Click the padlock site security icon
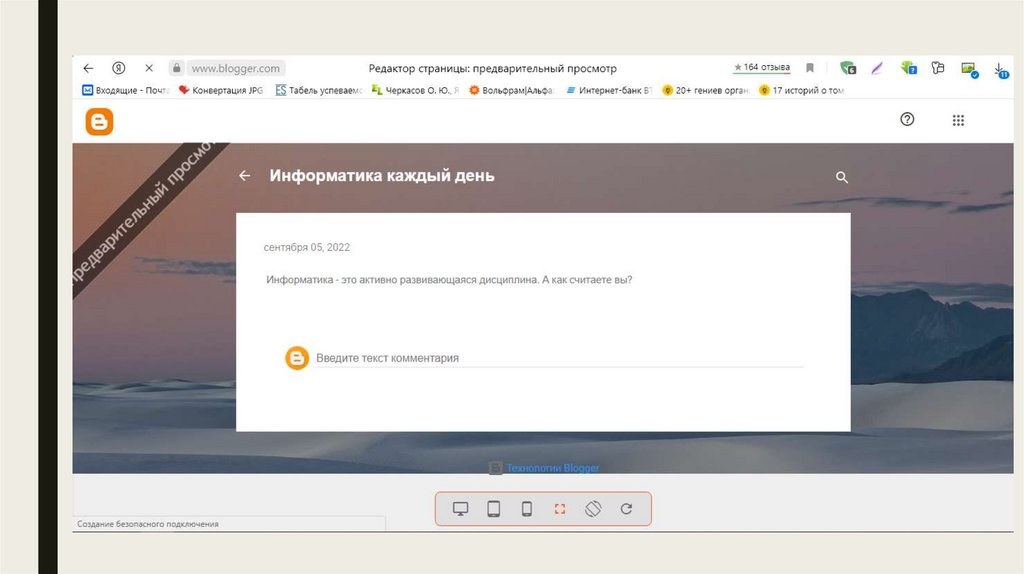This screenshot has height=574, width=1024. coord(176,68)
